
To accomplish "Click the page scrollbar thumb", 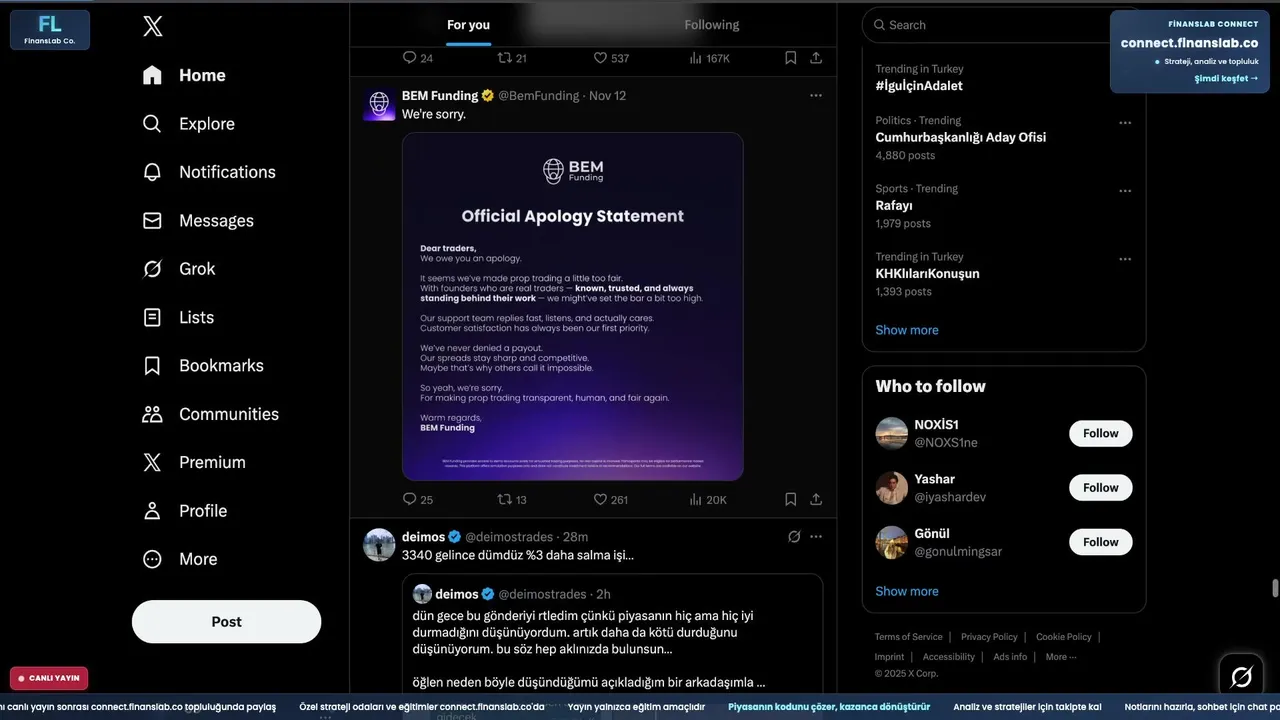I will tap(1274, 588).
